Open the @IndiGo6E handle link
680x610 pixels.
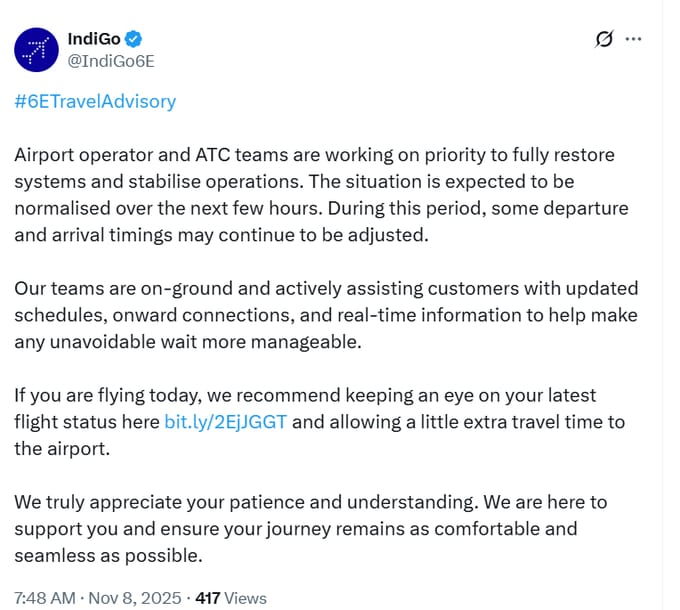[110, 61]
